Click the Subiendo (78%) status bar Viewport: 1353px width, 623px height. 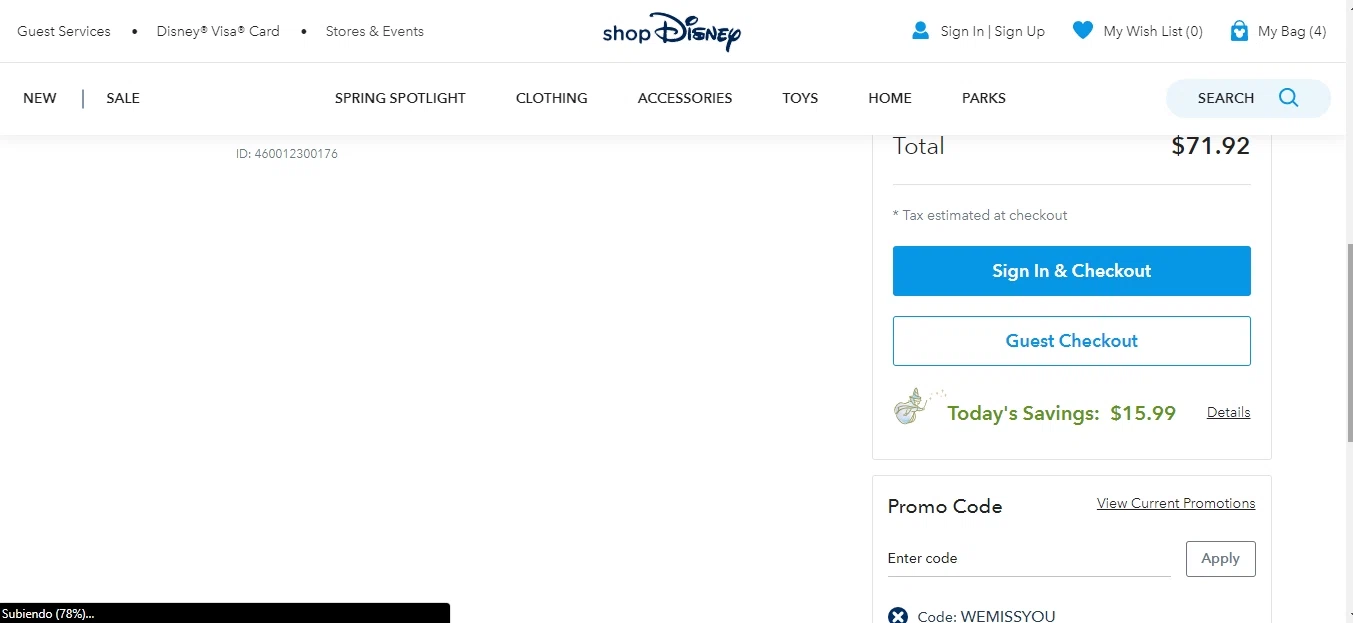(x=225, y=613)
